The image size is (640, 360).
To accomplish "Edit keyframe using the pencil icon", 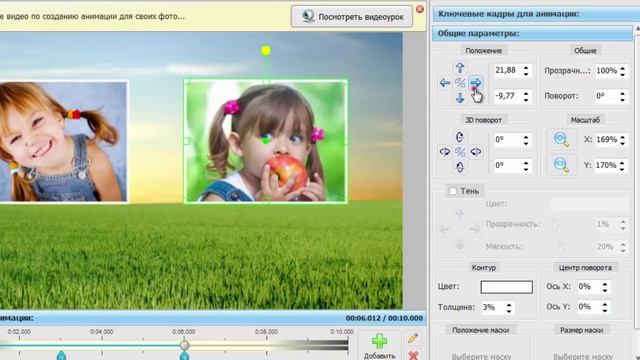I will 413,338.
